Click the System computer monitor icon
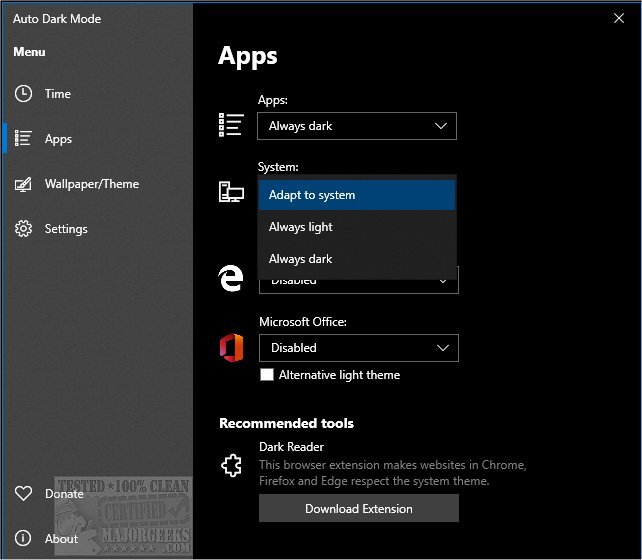The width and height of the screenshot is (642, 560). point(231,192)
